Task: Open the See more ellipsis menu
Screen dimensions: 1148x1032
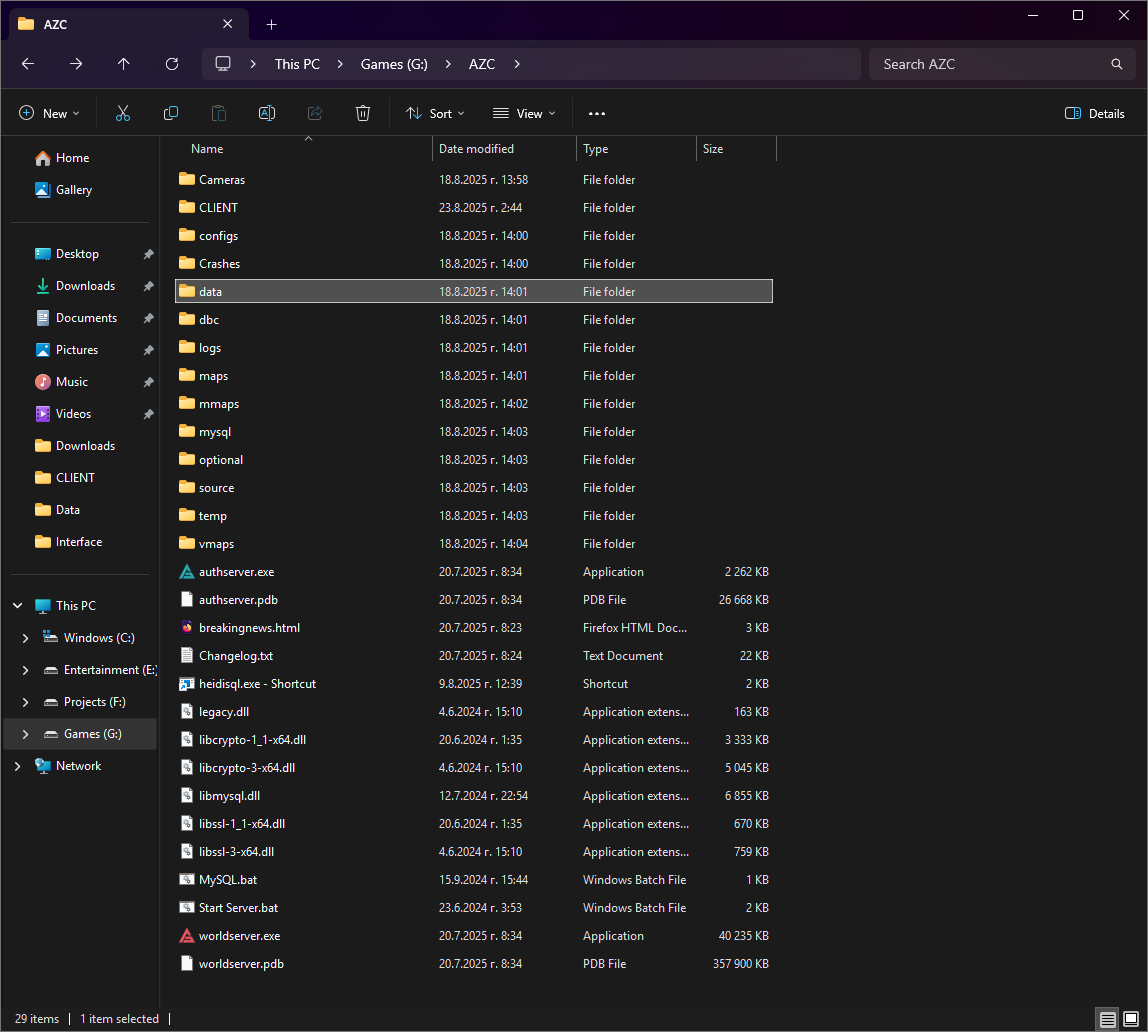Action: [597, 113]
